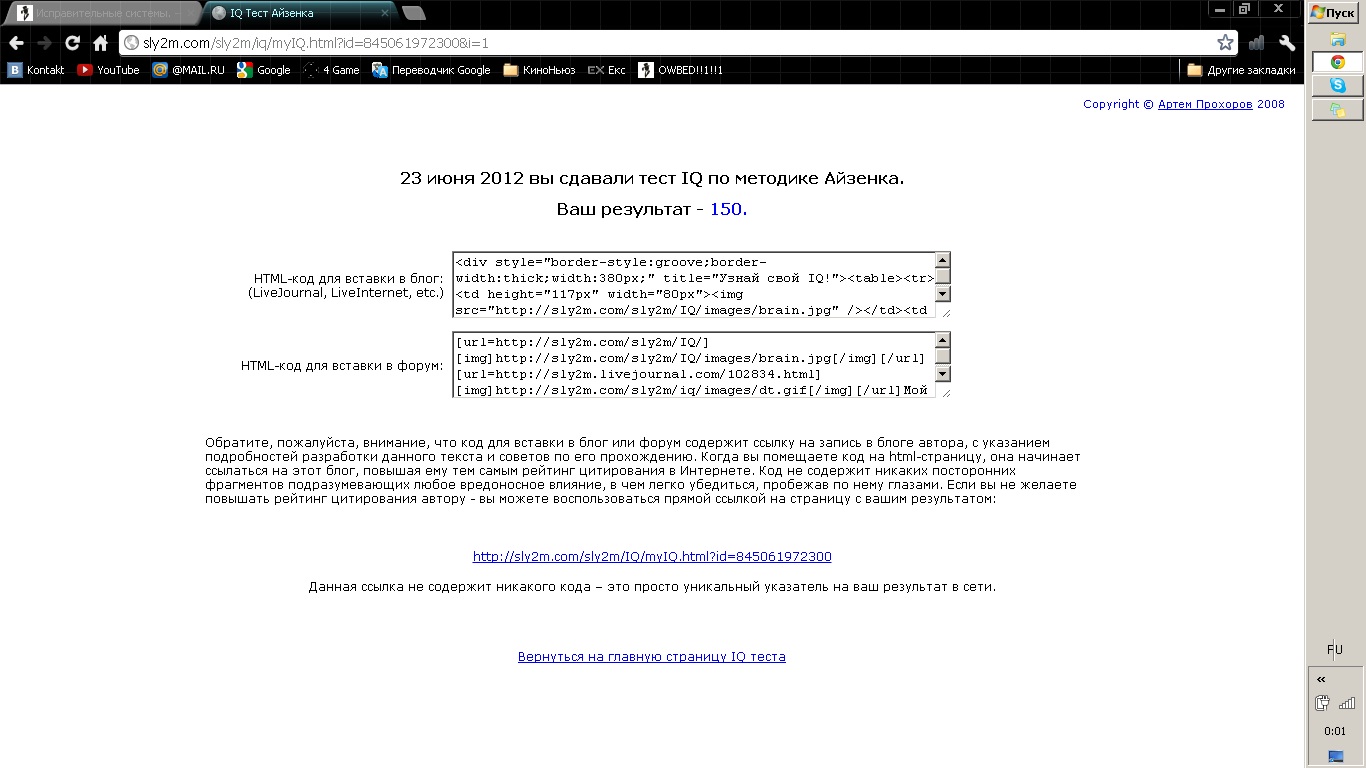Screen dimensions: 1366x768
Task: Minimize the Chrome window
Action: [x=1217, y=8]
